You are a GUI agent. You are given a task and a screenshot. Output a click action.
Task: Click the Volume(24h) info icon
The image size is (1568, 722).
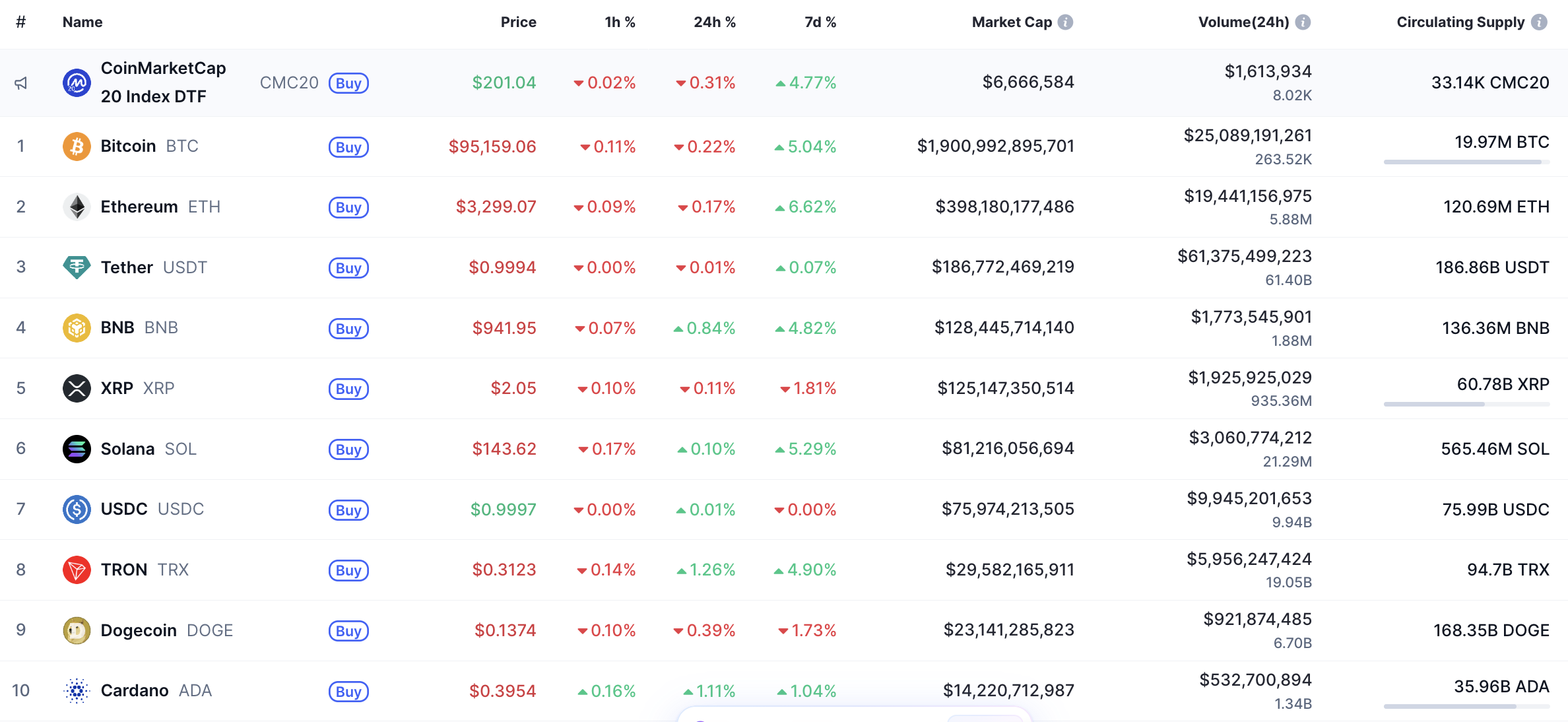coord(1302,22)
